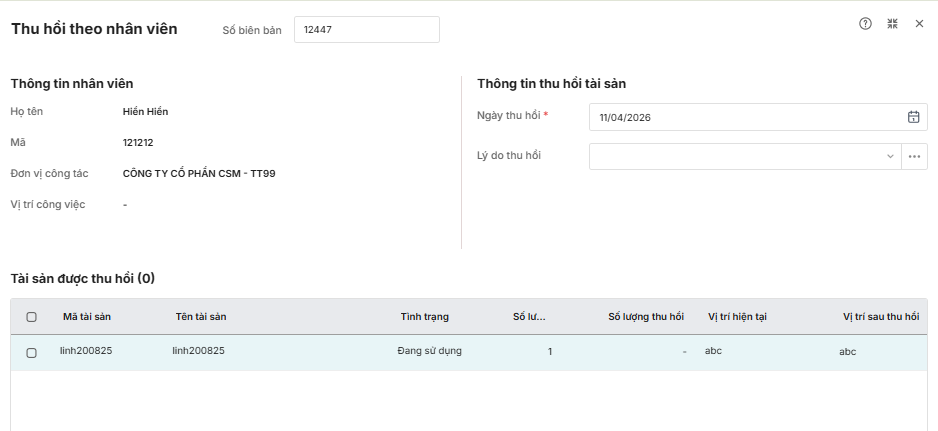Click the Số biên bản input field

(x=366, y=30)
